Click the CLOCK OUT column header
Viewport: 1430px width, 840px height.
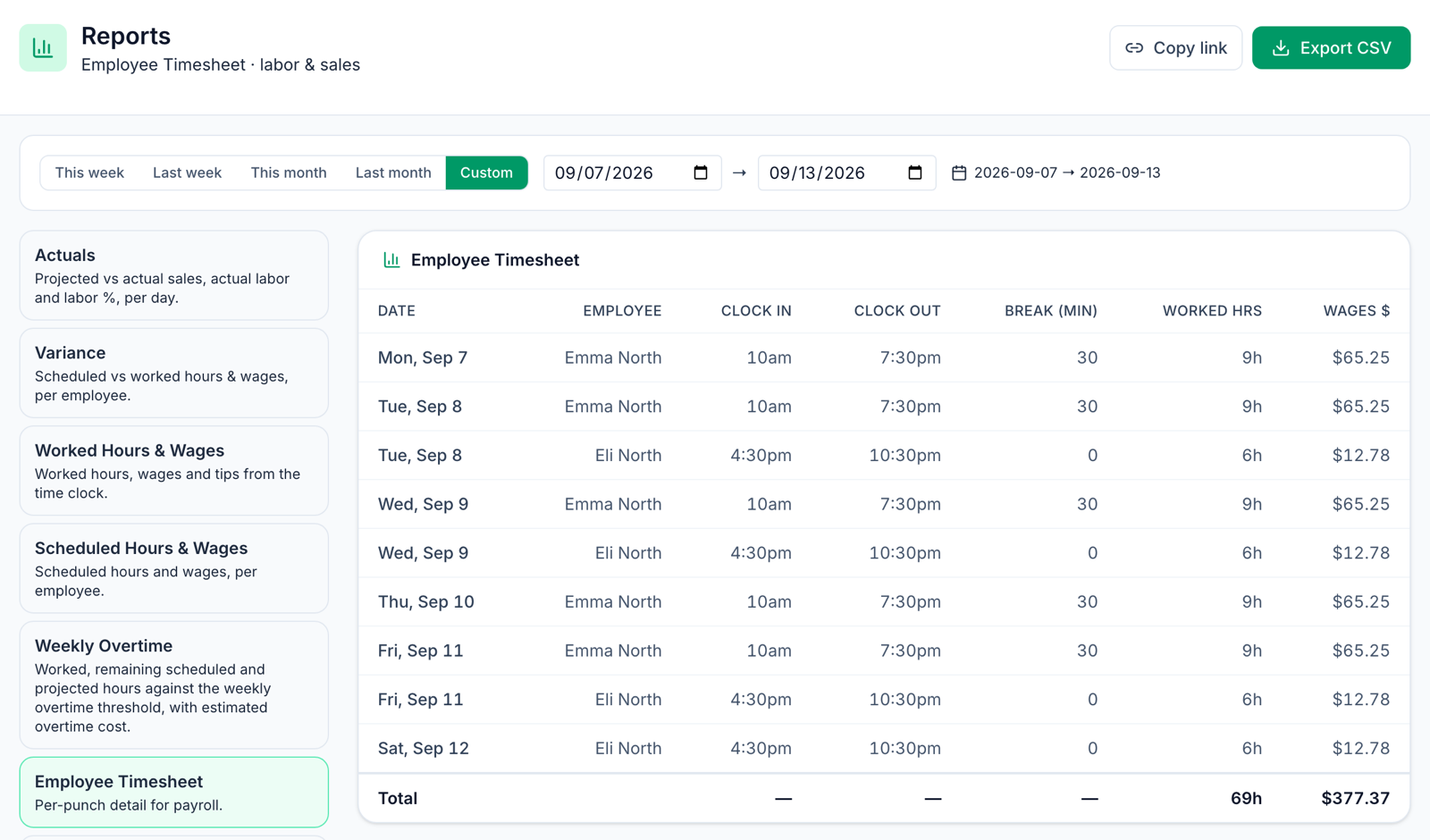(x=897, y=311)
